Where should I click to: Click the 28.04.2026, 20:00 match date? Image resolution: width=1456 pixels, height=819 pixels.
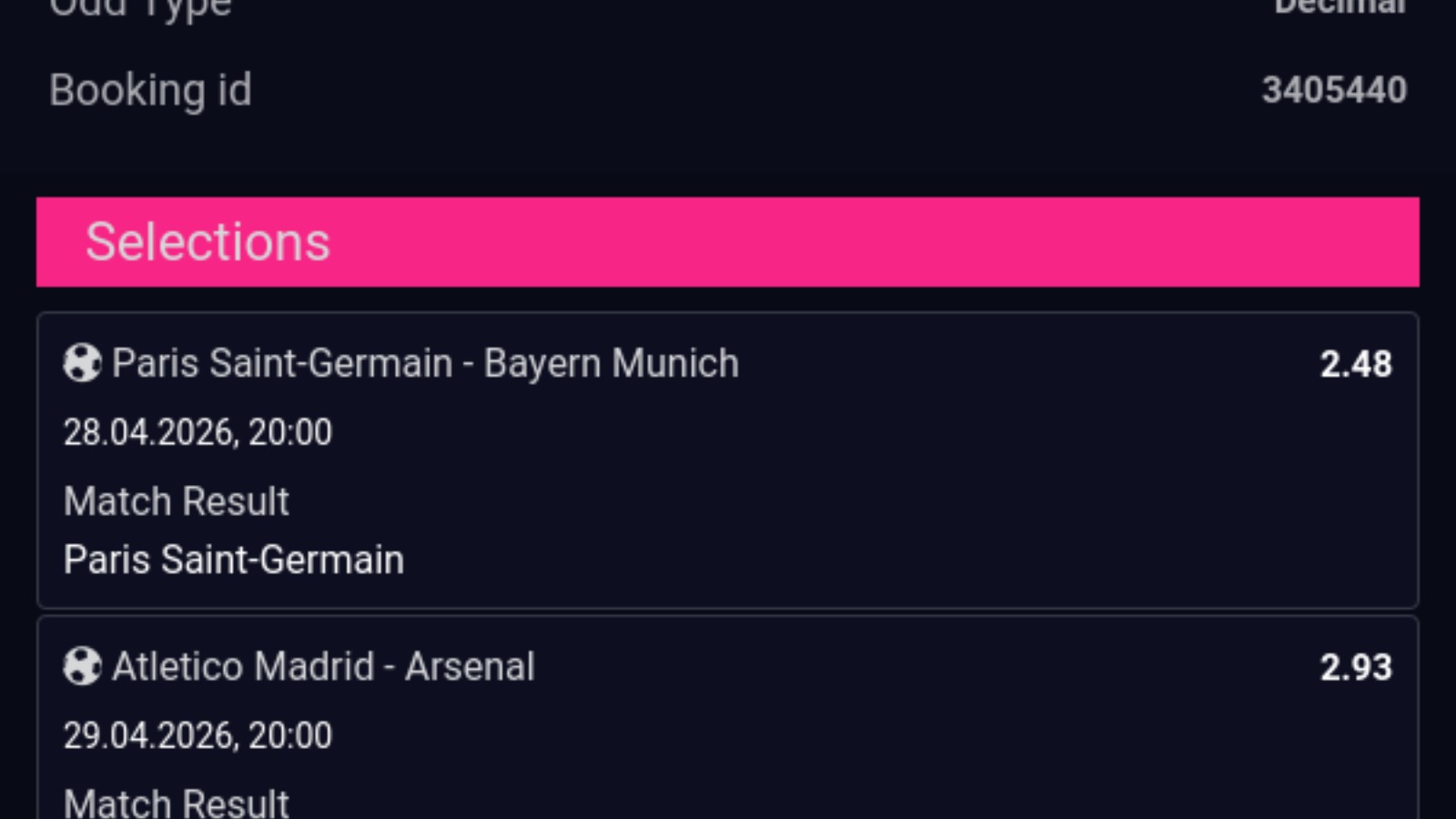(197, 431)
